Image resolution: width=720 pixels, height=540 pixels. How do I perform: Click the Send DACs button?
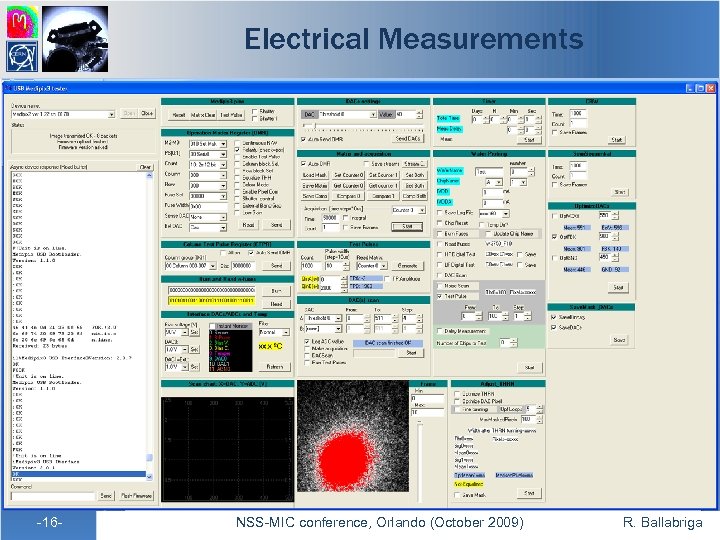(x=408, y=139)
